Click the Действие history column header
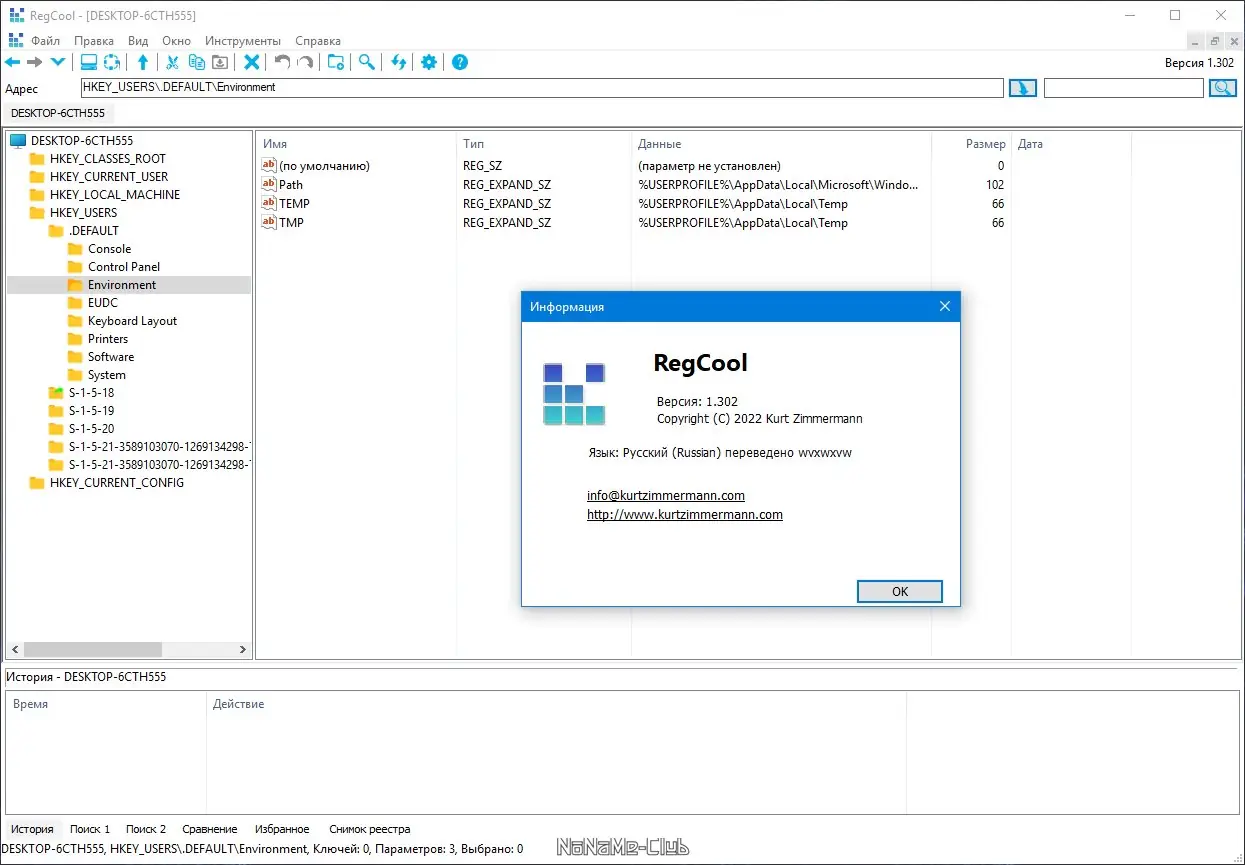The height and width of the screenshot is (865, 1245). pos(555,704)
